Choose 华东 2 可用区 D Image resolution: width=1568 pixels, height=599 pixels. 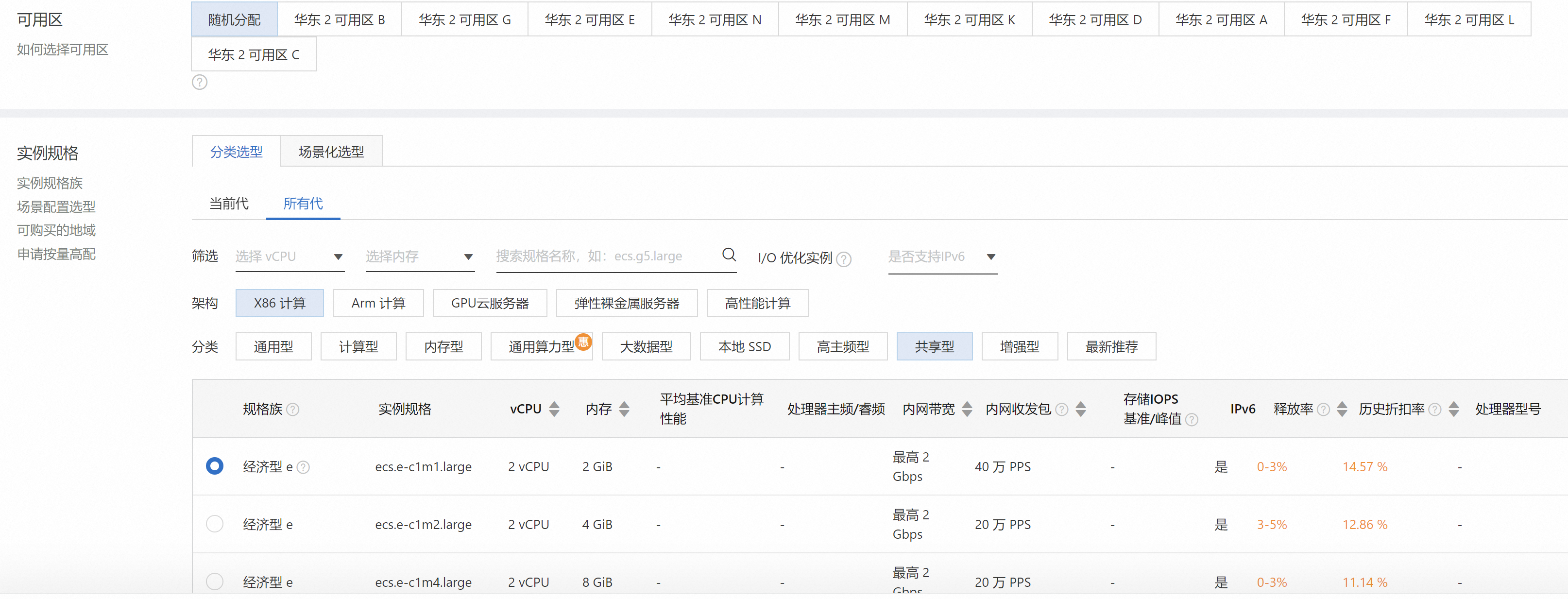(1095, 19)
